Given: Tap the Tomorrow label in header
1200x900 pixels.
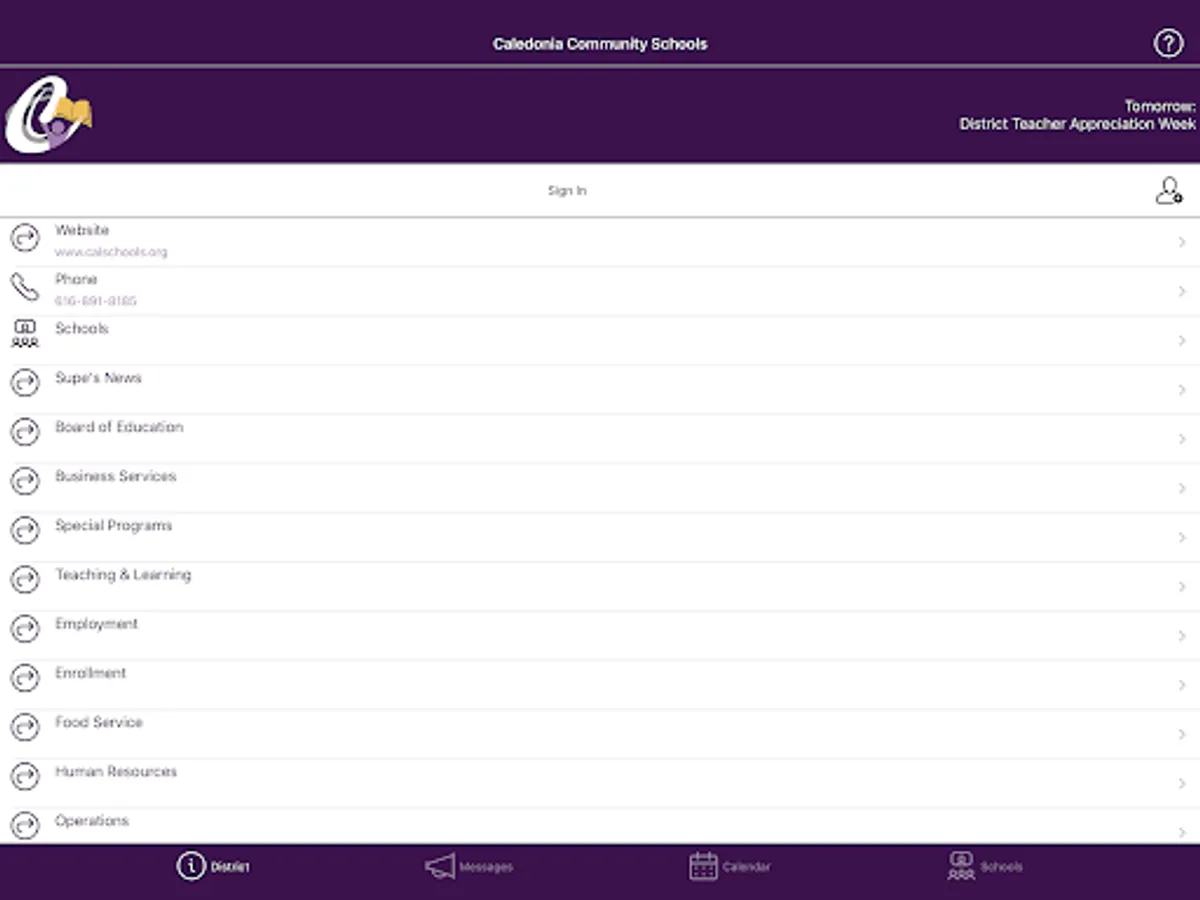Looking at the screenshot, I should point(1160,106).
